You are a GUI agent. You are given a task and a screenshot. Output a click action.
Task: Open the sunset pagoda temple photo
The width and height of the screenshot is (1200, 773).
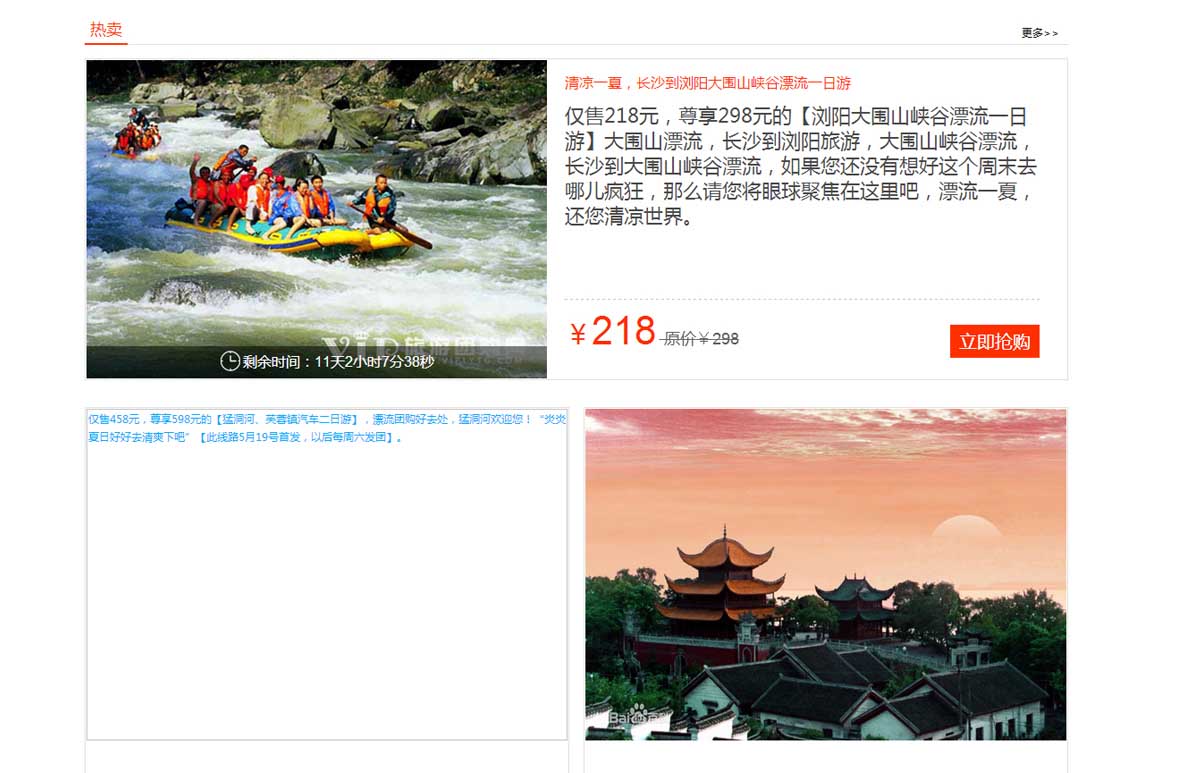coord(826,575)
